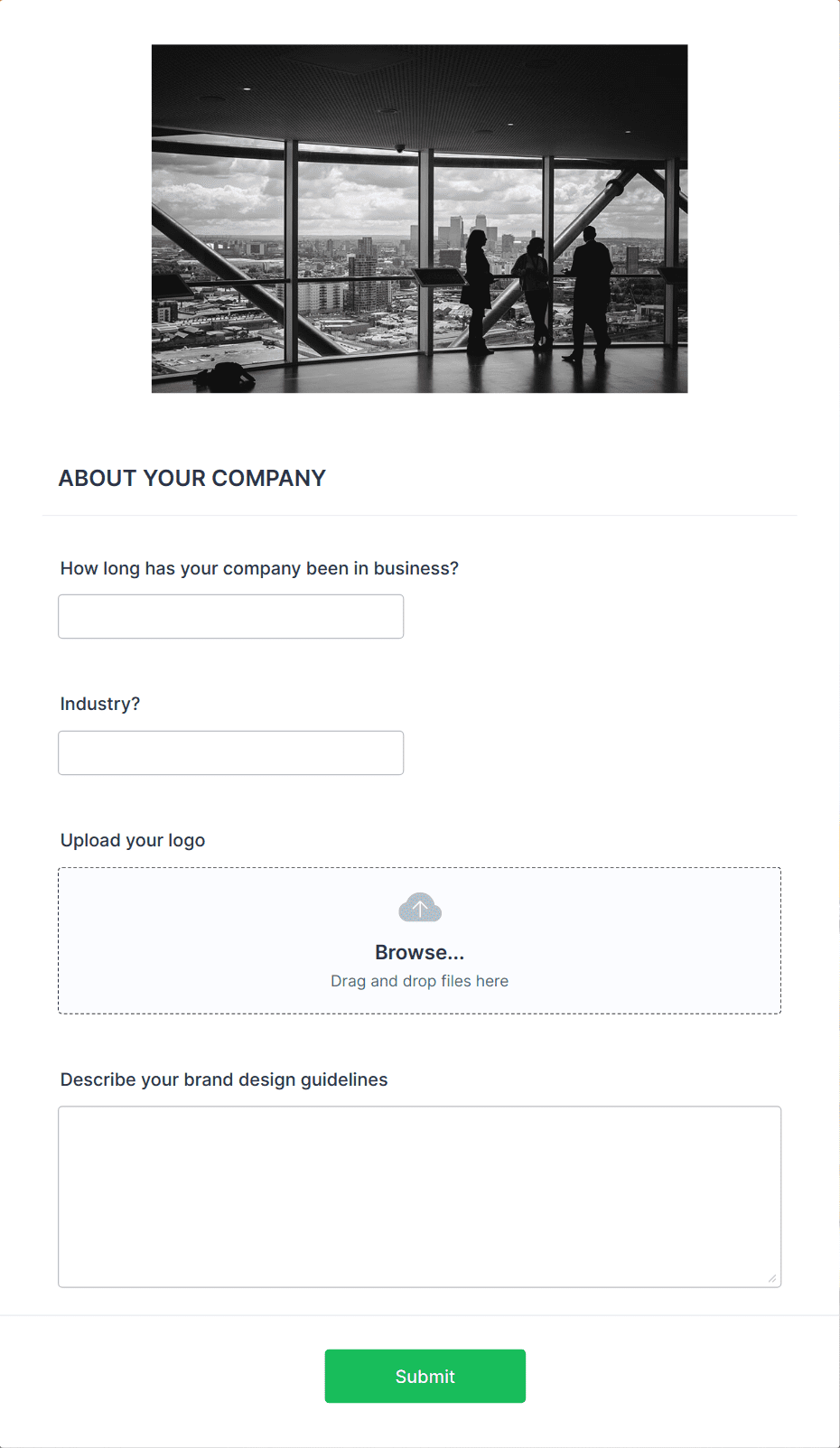Click the 'Drag and drop files here' text

pos(420,981)
